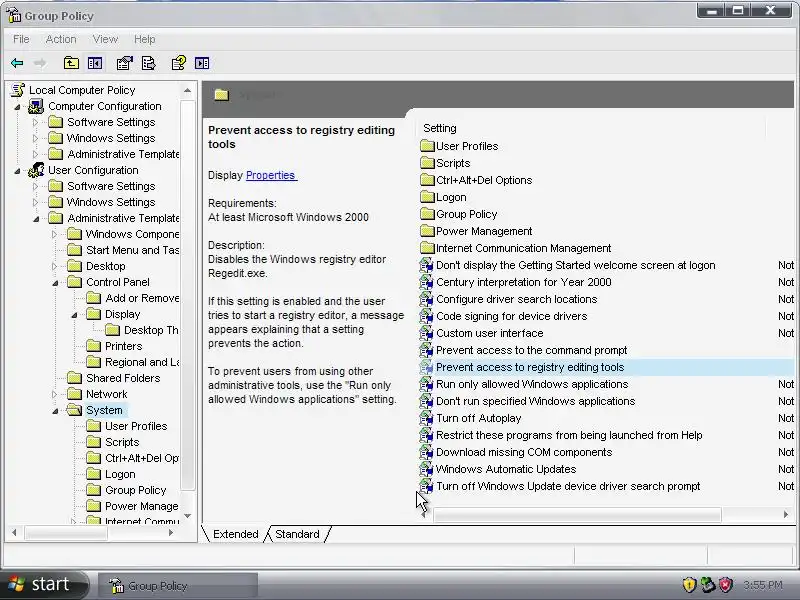The width and height of the screenshot is (800, 600).
Task: Open the Help menu
Action: point(144,39)
